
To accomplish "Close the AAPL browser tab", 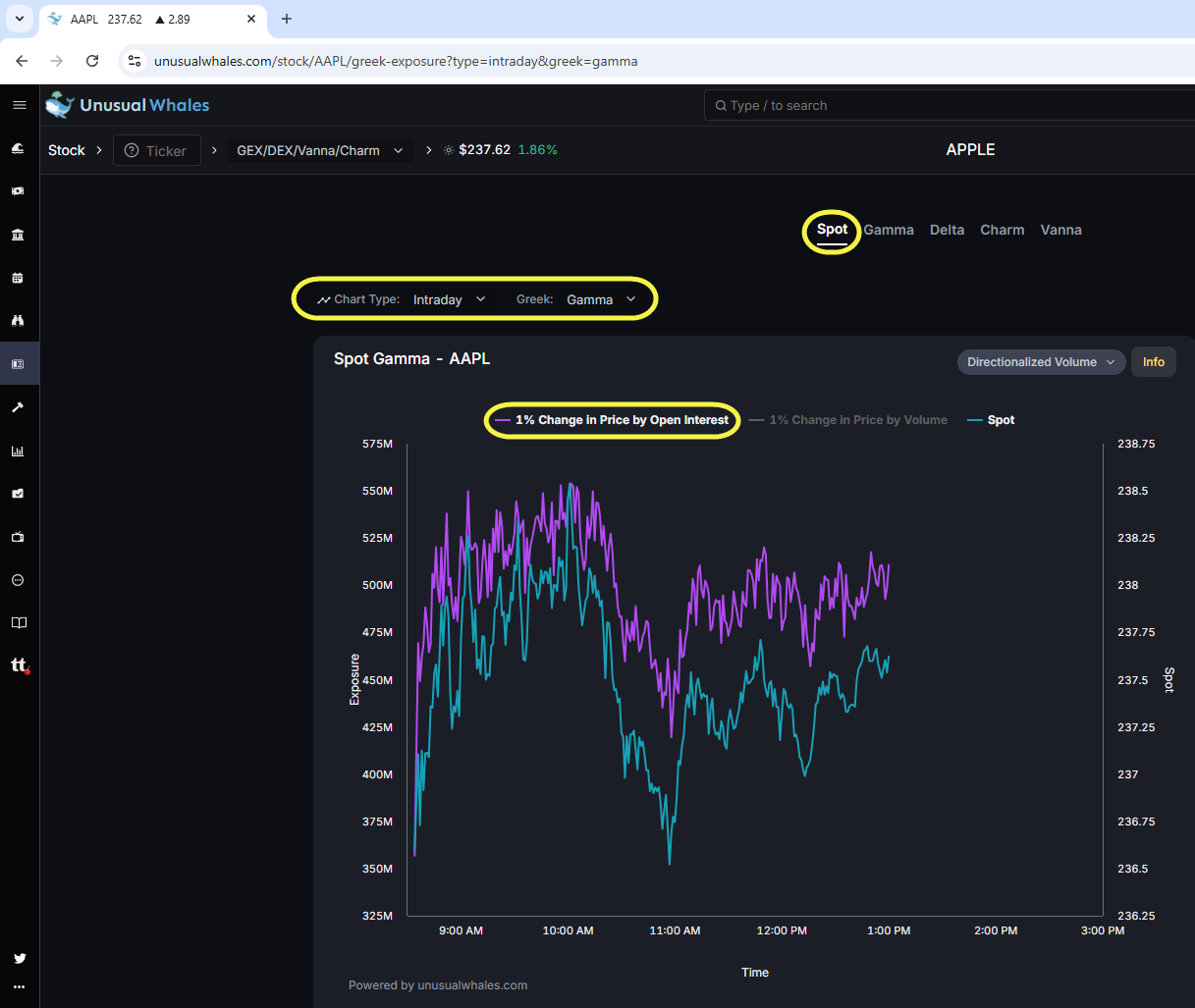I will (251, 19).
